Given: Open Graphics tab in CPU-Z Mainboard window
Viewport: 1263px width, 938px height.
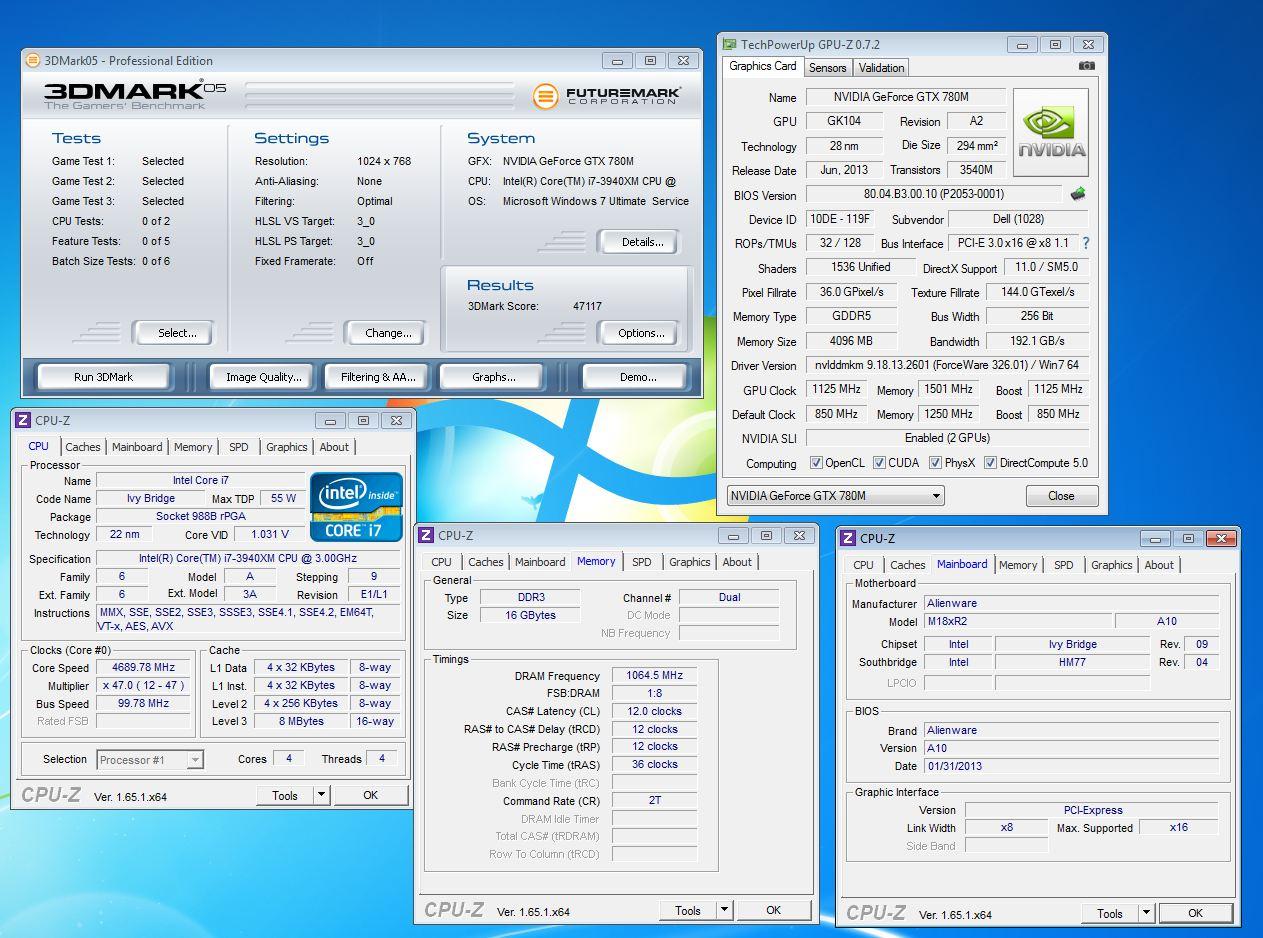Looking at the screenshot, I should pyautogui.click(x=1111, y=565).
